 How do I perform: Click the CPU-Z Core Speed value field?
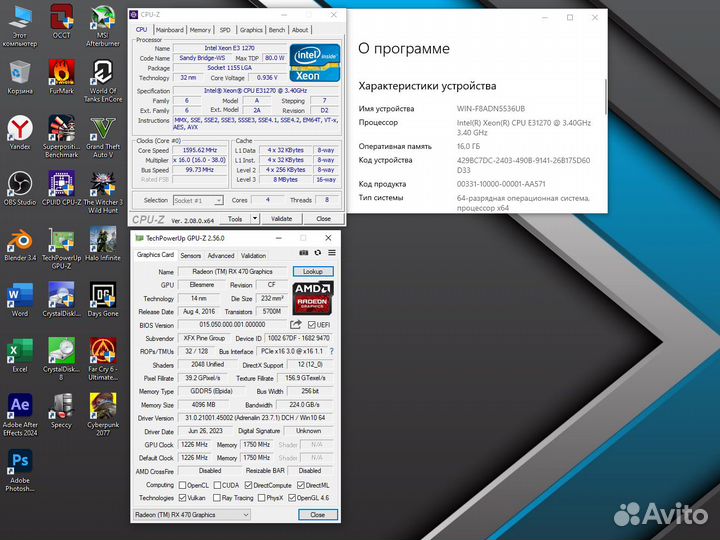(x=200, y=150)
